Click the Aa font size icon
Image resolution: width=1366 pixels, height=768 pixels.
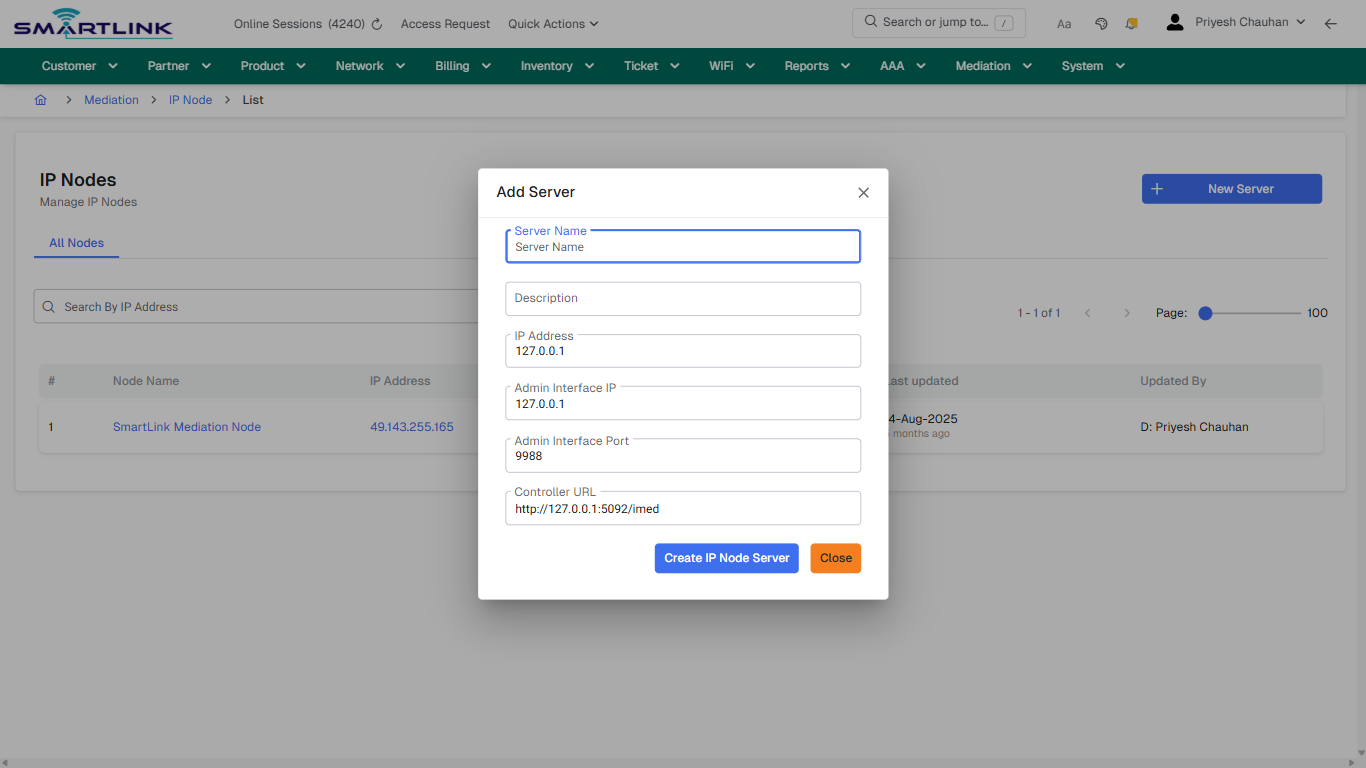point(1064,23)
